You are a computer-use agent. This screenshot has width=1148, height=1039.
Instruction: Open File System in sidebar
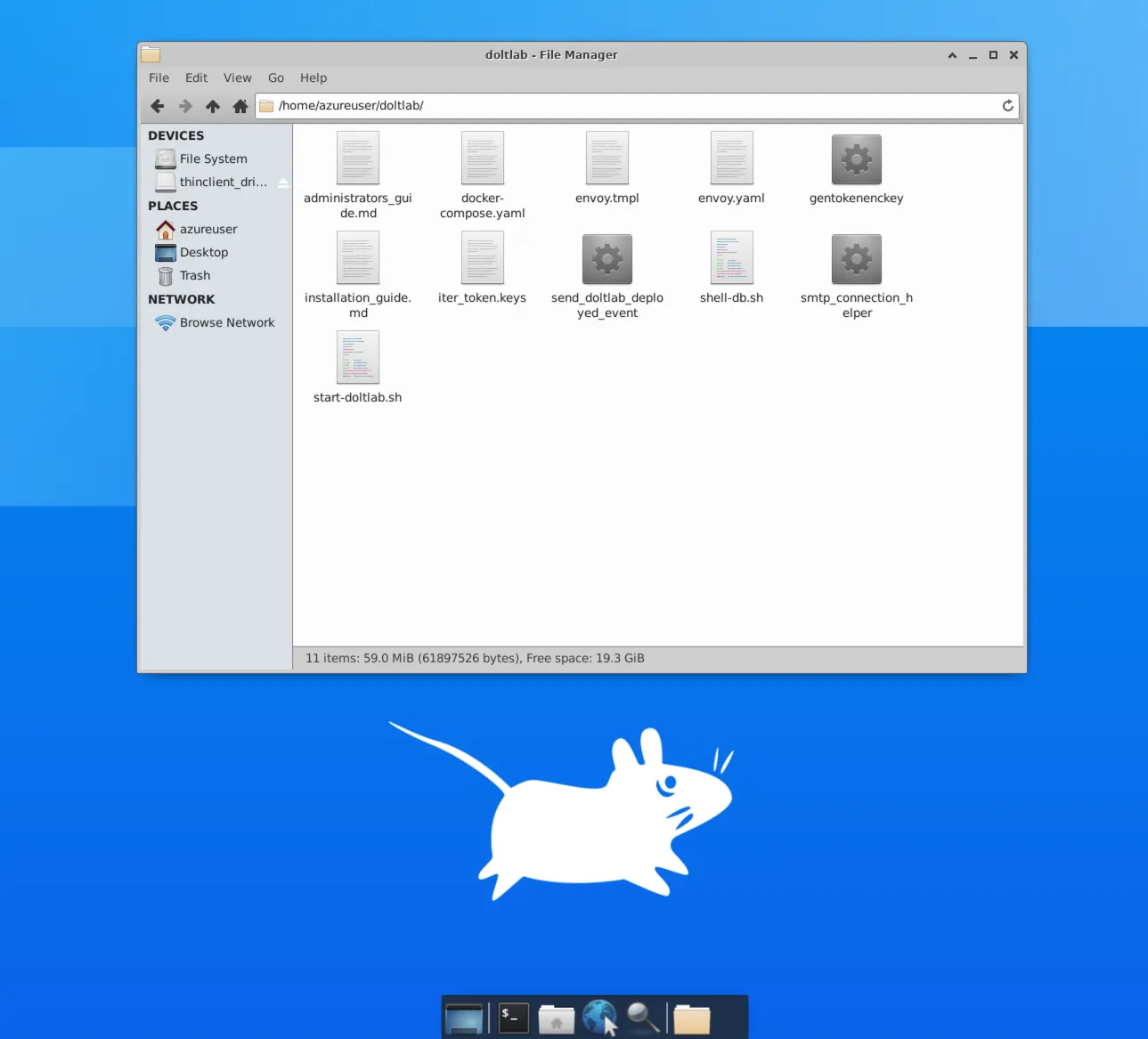[x=213, y=159]
